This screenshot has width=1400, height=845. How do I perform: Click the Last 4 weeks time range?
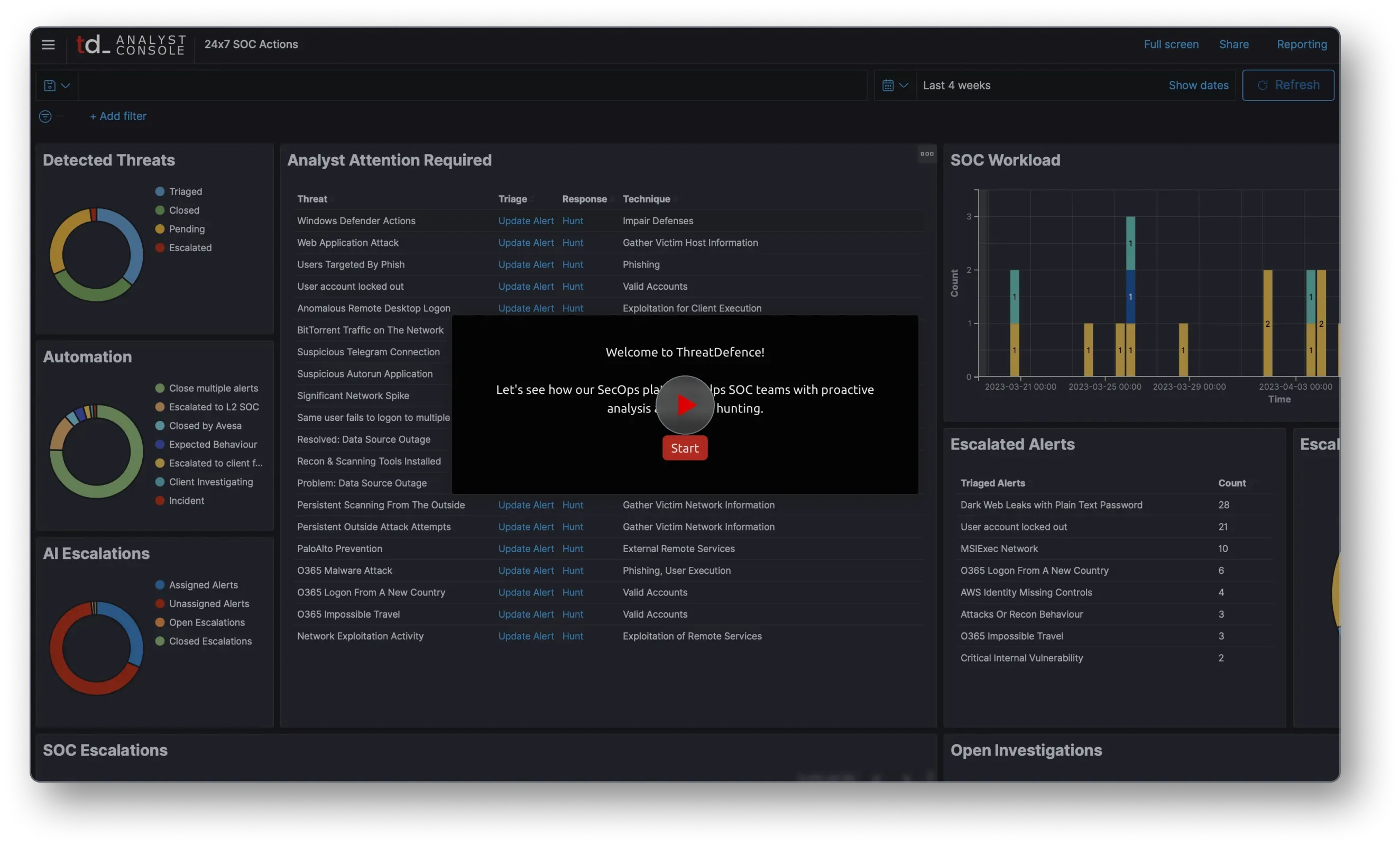click(957, 85)
